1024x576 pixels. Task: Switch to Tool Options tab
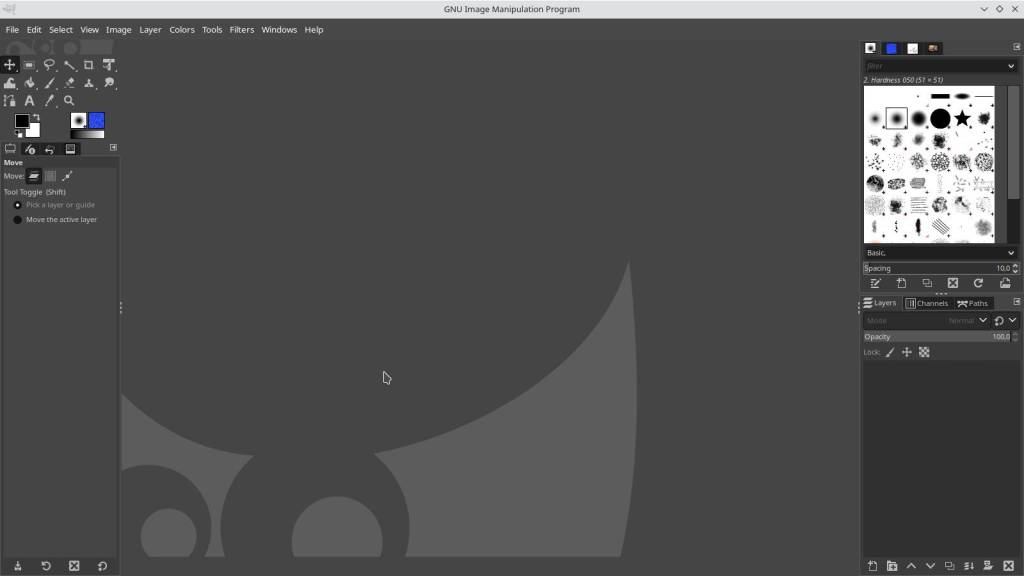(x=10, y=149)
